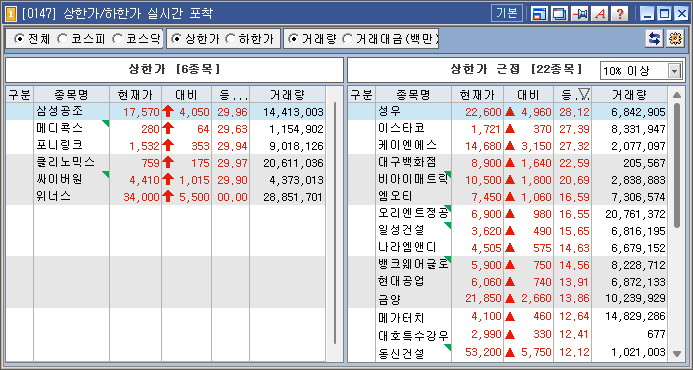The height and width of the screenshot is (370, 693).
Task: Click volume 28,851,701 for 위너스
Action: click(x=293, y=197)
